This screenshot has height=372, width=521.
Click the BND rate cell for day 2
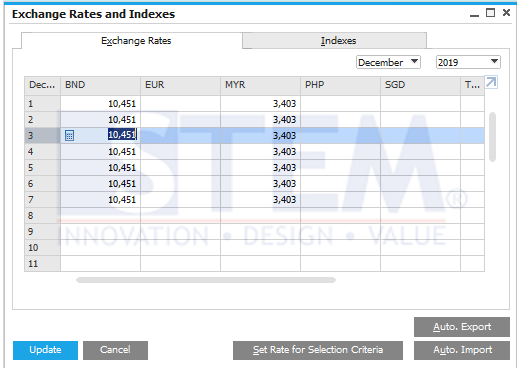click(100, 120)
